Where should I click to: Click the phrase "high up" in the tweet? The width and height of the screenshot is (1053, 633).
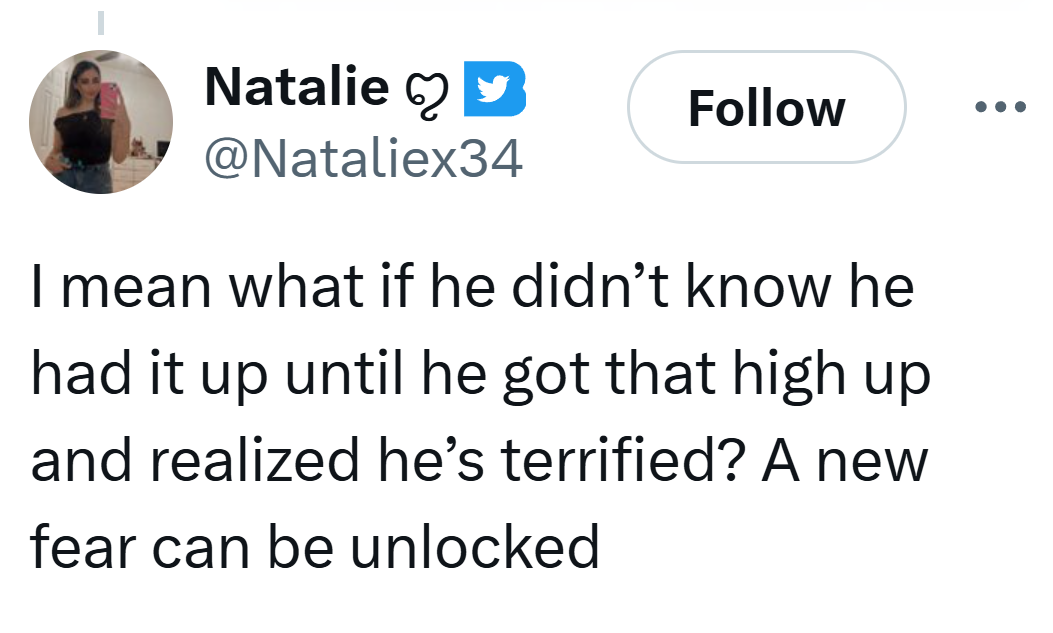[829, 375]
